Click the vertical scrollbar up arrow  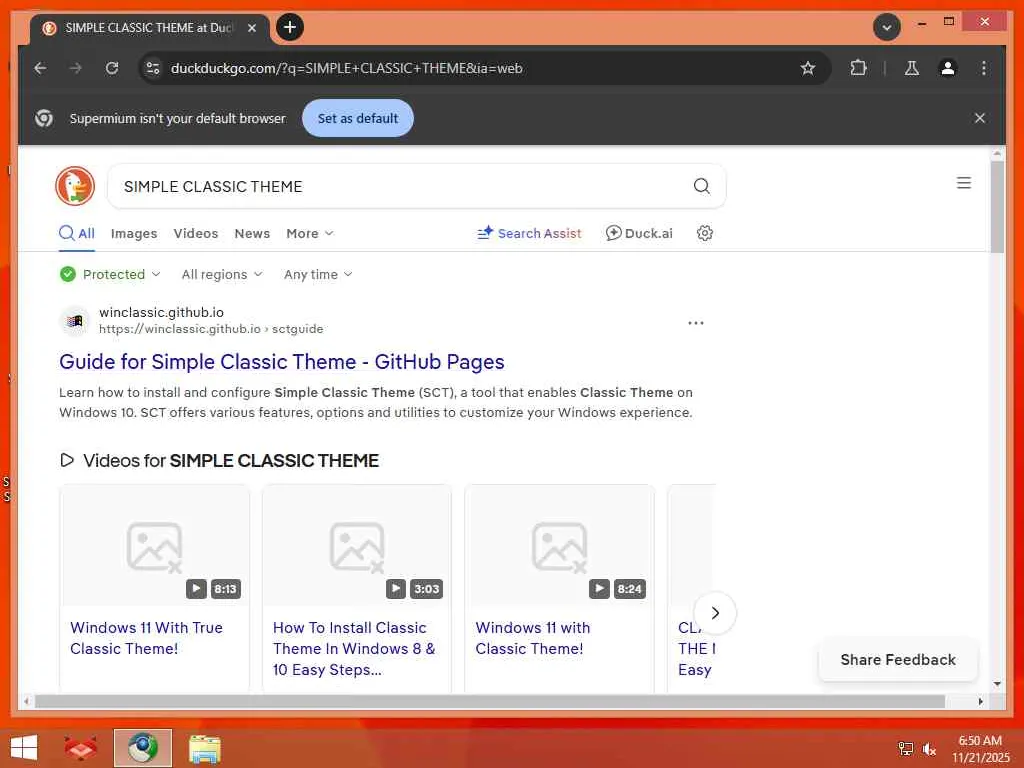997,153
